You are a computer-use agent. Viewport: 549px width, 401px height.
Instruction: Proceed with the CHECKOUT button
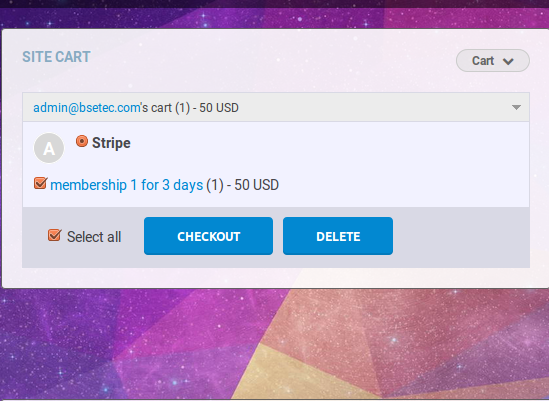(x=208, y=236)
